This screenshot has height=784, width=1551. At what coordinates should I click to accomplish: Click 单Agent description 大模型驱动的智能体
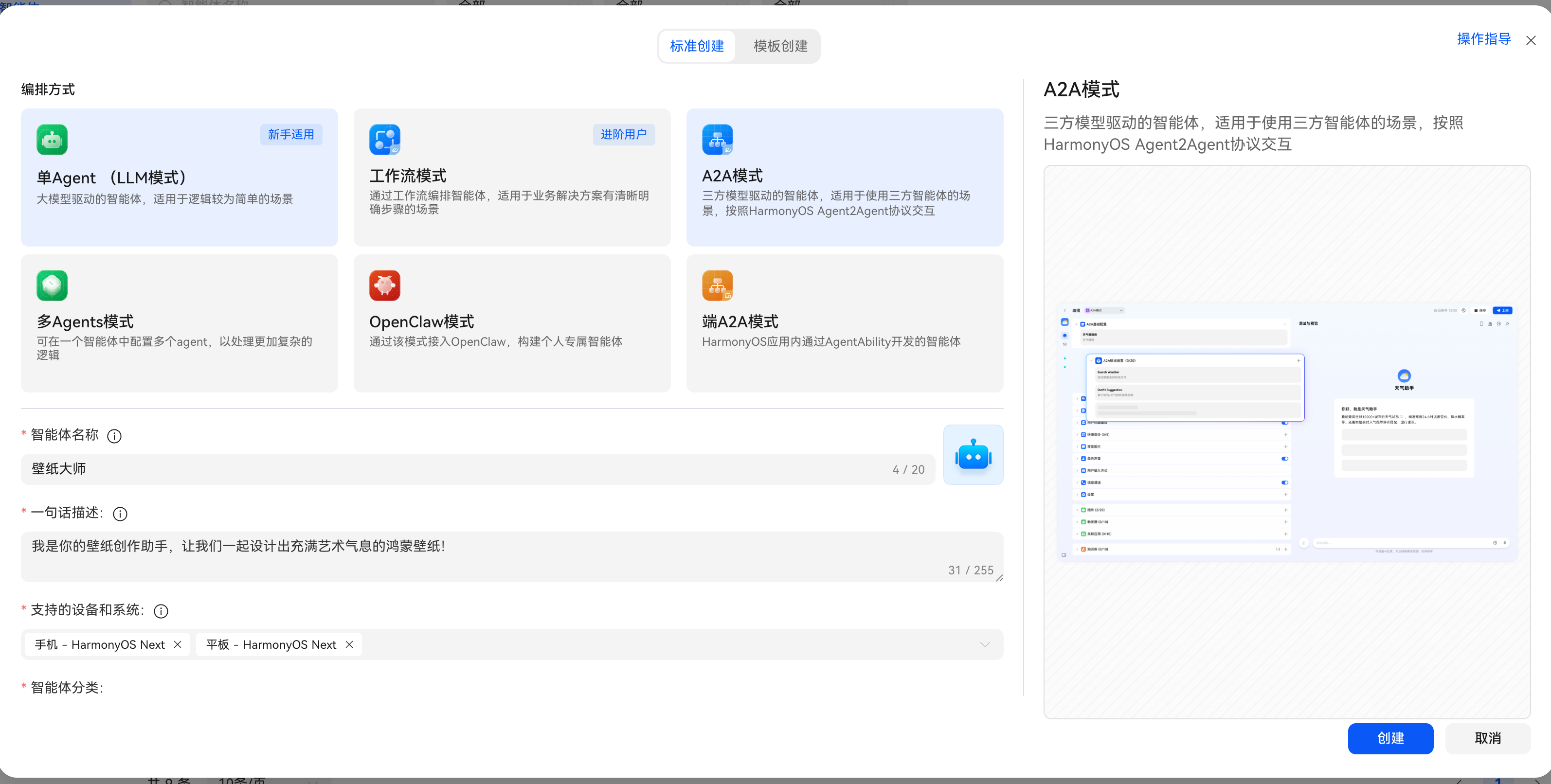pyautogui.click(x=164, y=198)
